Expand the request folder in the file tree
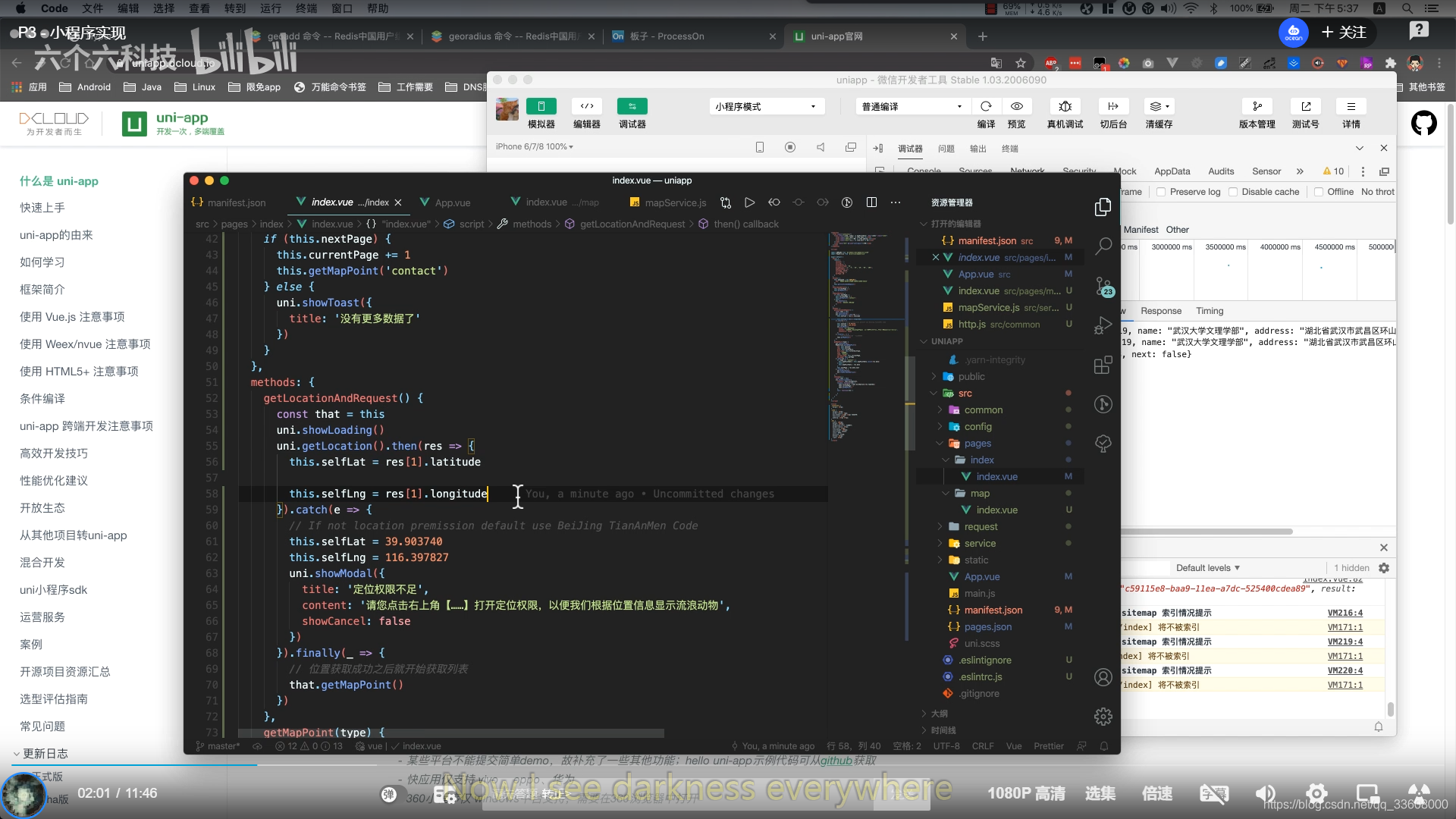The width and height of the screenshot is (1456, 819). coord(981,527)
